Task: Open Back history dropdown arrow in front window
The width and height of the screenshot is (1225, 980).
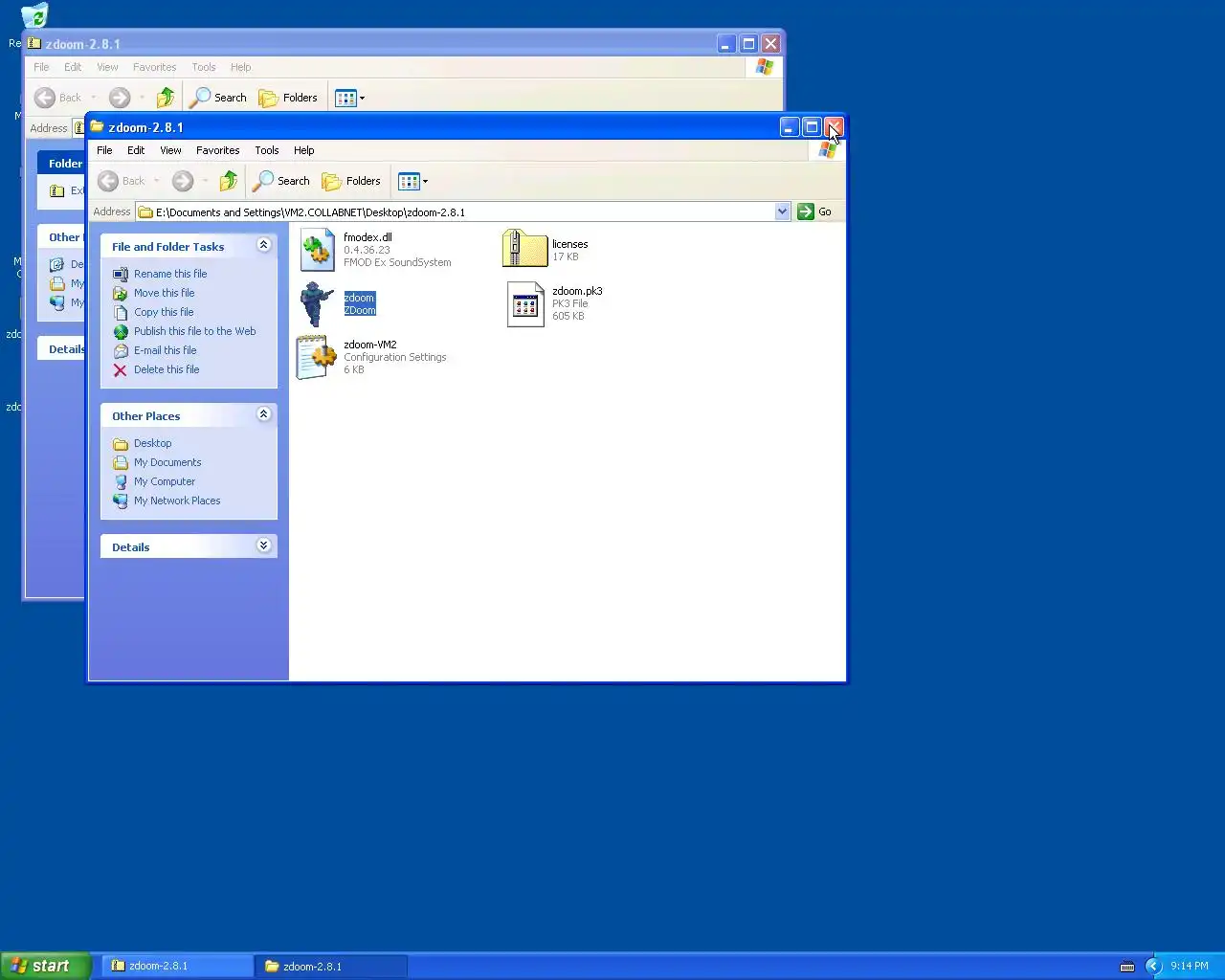Action: pos(156,181)
